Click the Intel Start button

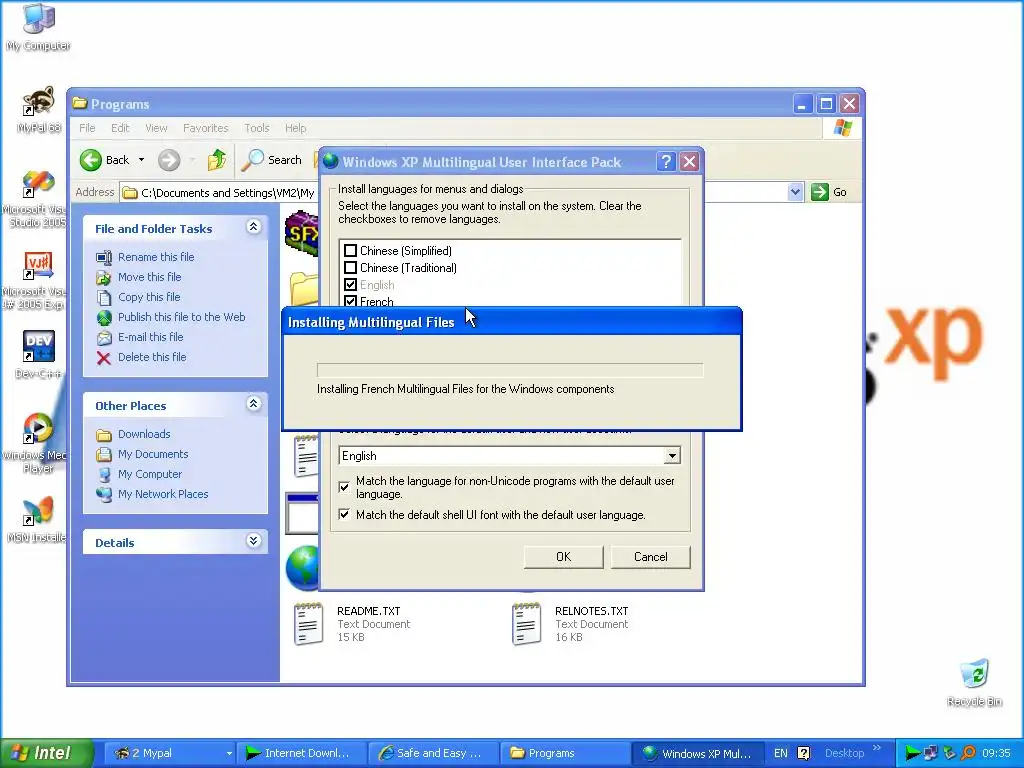(x=47, y=753)
